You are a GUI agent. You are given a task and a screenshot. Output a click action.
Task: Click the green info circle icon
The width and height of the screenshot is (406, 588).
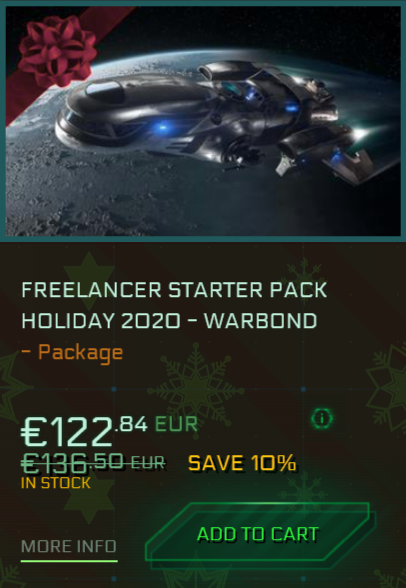pos(322,418)
